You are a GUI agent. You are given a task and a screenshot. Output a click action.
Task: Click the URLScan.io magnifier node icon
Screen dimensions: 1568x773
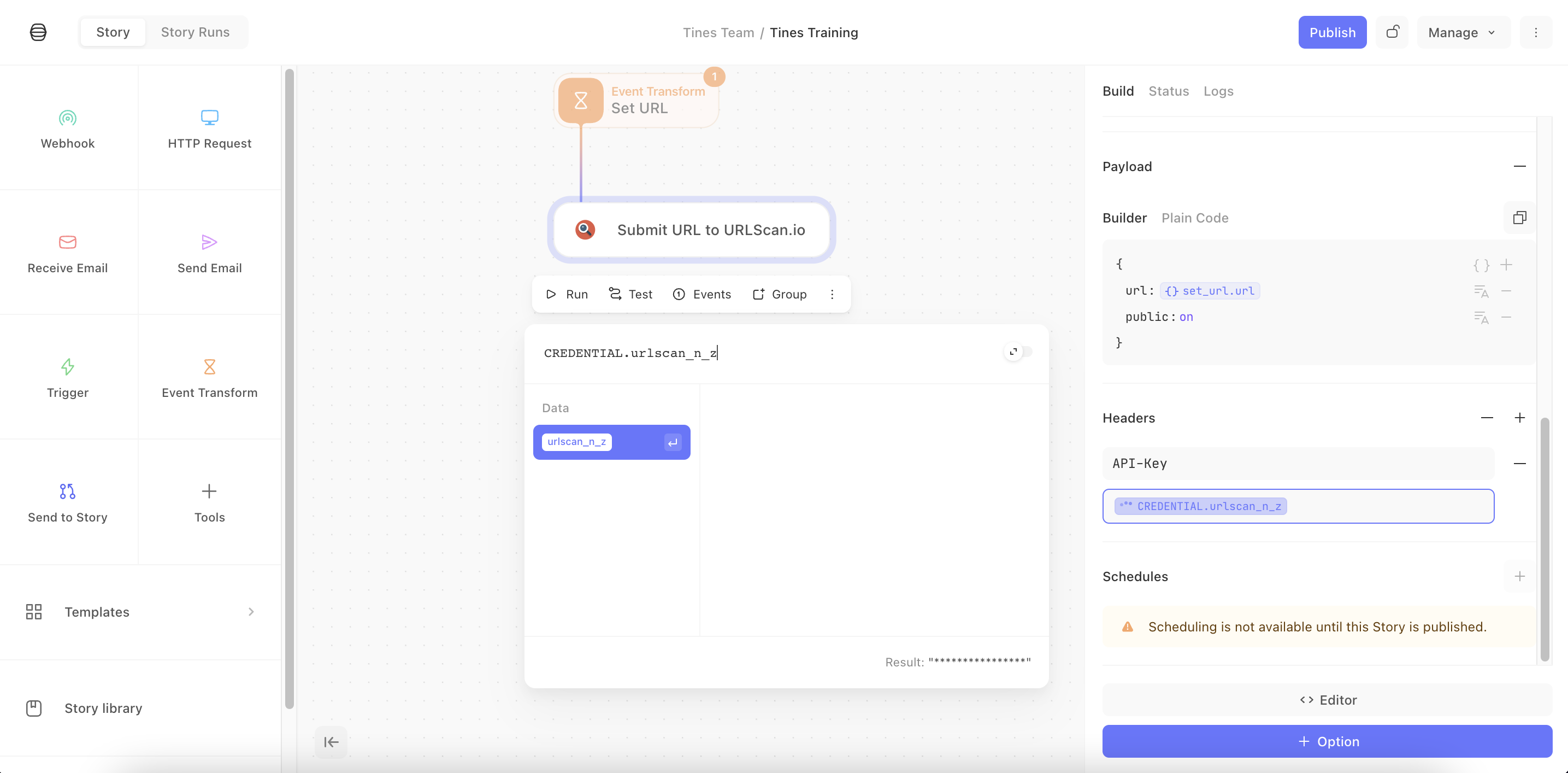pyautogui.click(x=585, y=230)
